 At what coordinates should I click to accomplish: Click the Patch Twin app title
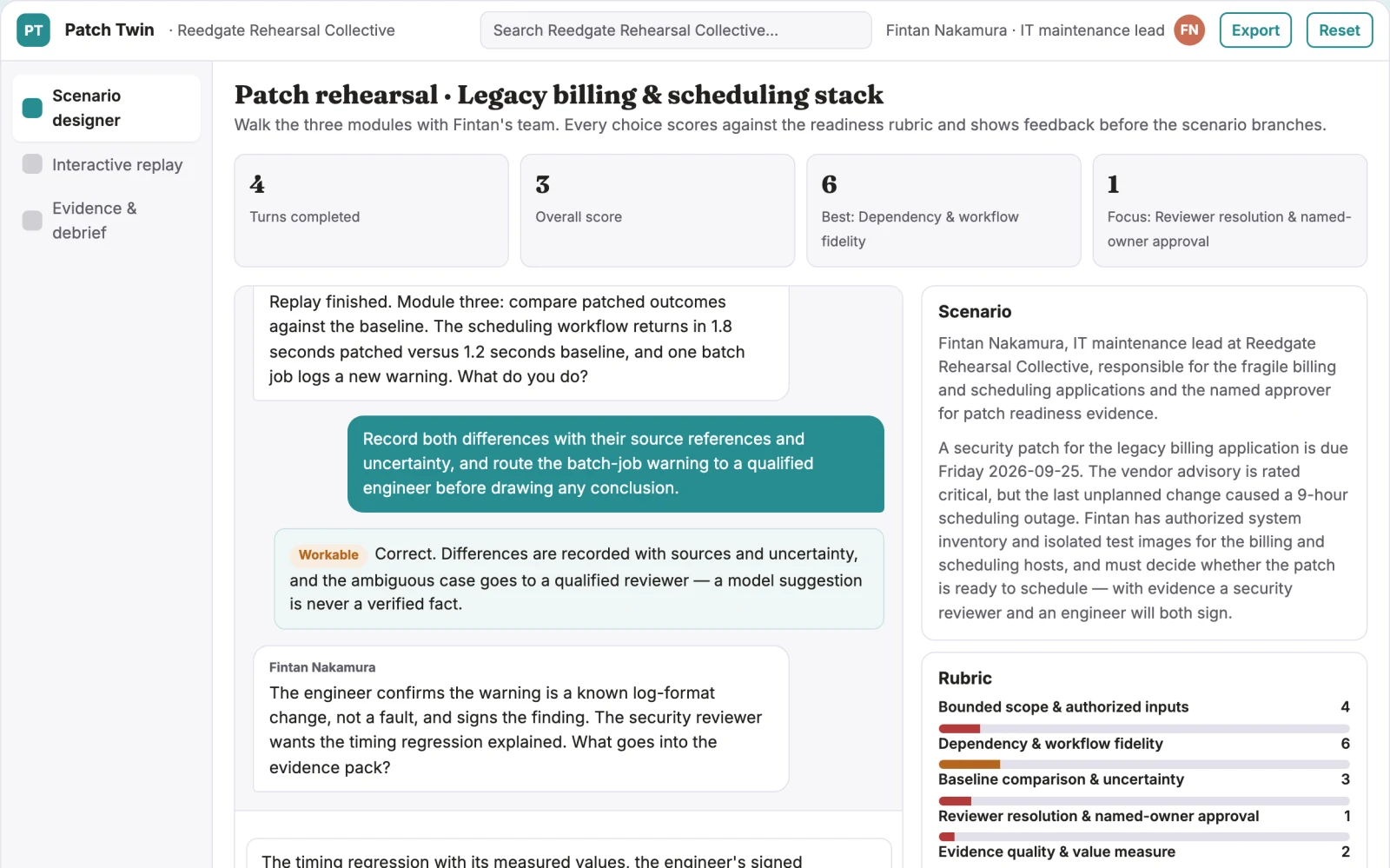pyautogui.click(x=109, y=30)
